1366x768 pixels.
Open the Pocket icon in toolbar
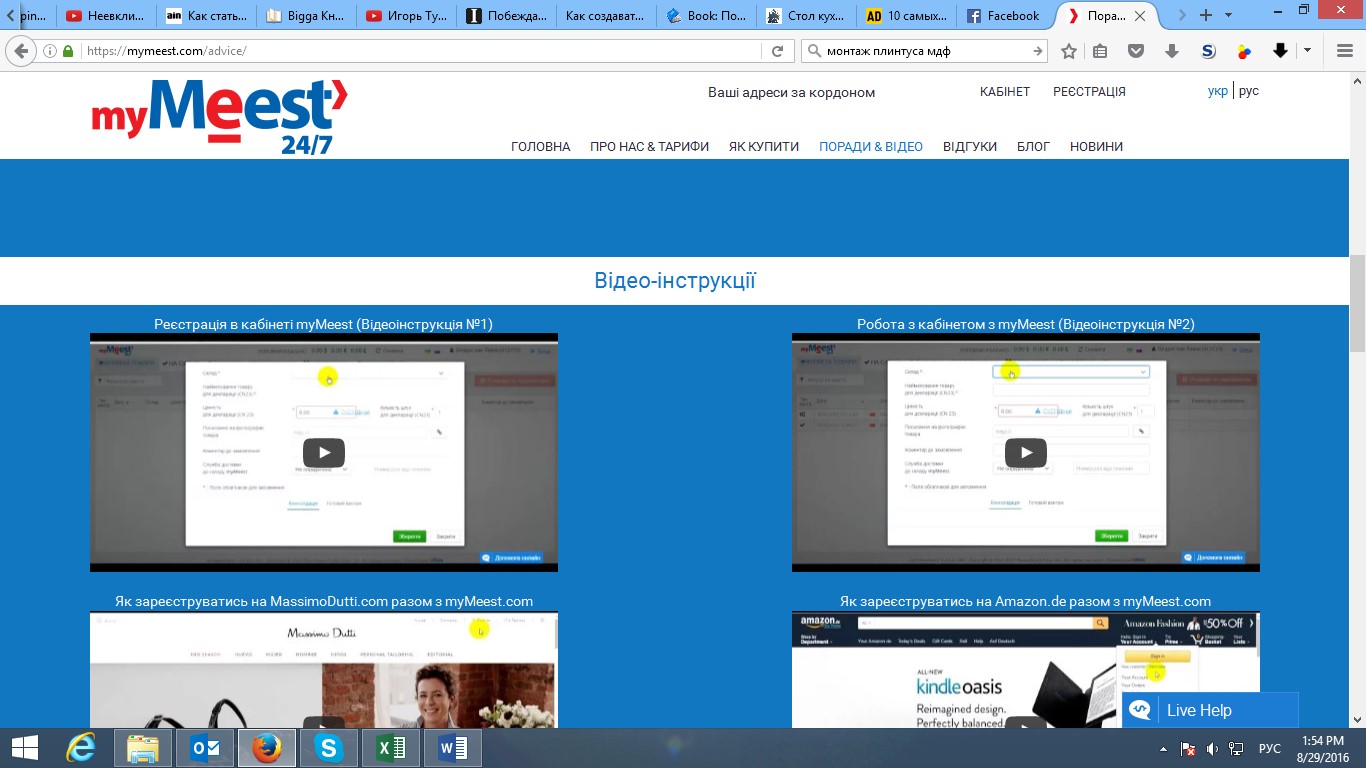point(1136,51)
